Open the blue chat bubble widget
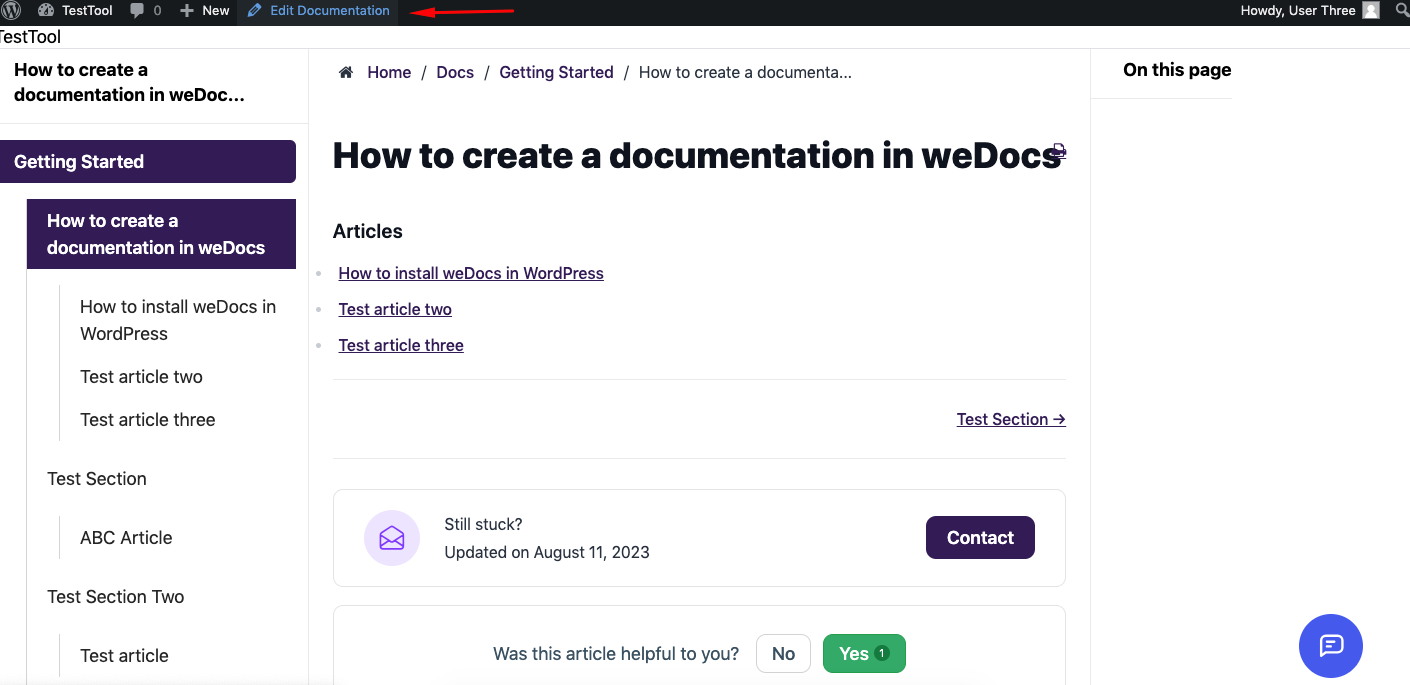Screen dimensions: 1410x685 click(1331, 646)
